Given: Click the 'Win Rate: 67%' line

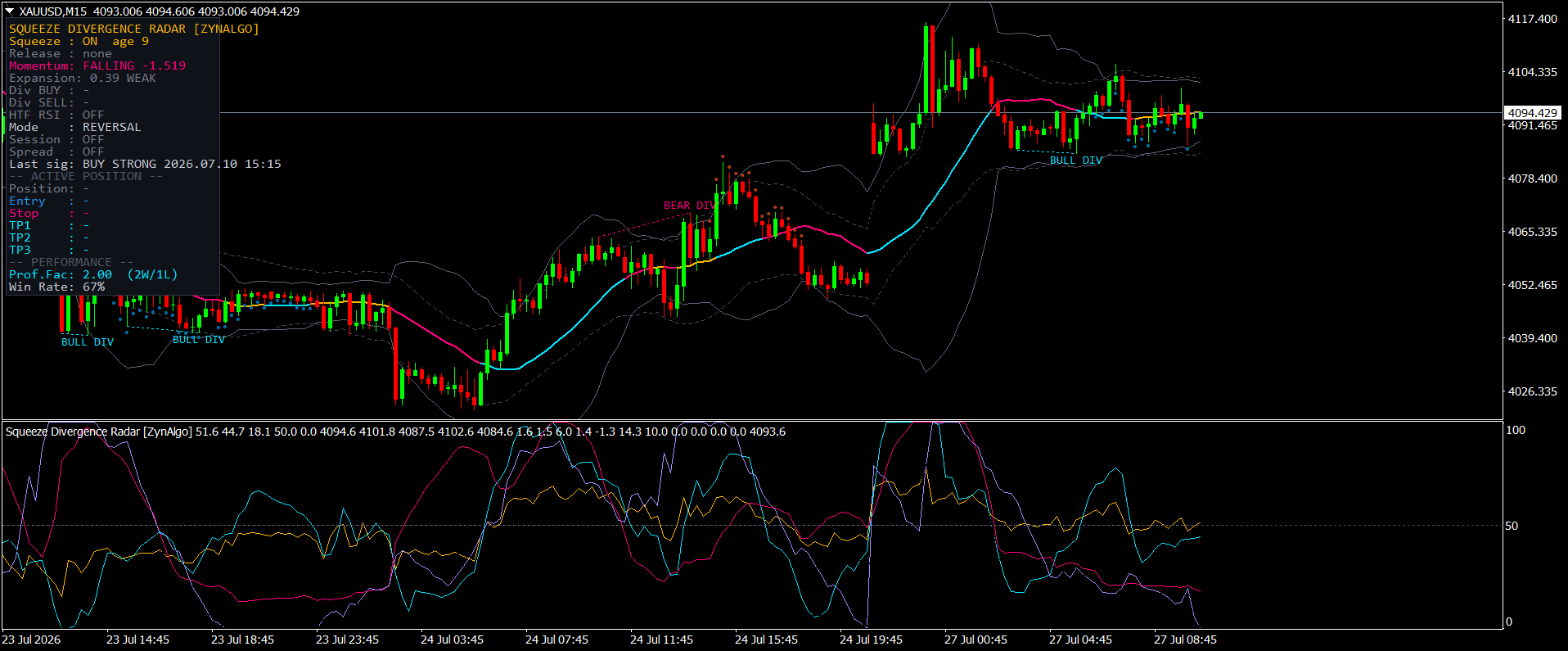Looking at the screenshot, I should [x=57, y=287].
